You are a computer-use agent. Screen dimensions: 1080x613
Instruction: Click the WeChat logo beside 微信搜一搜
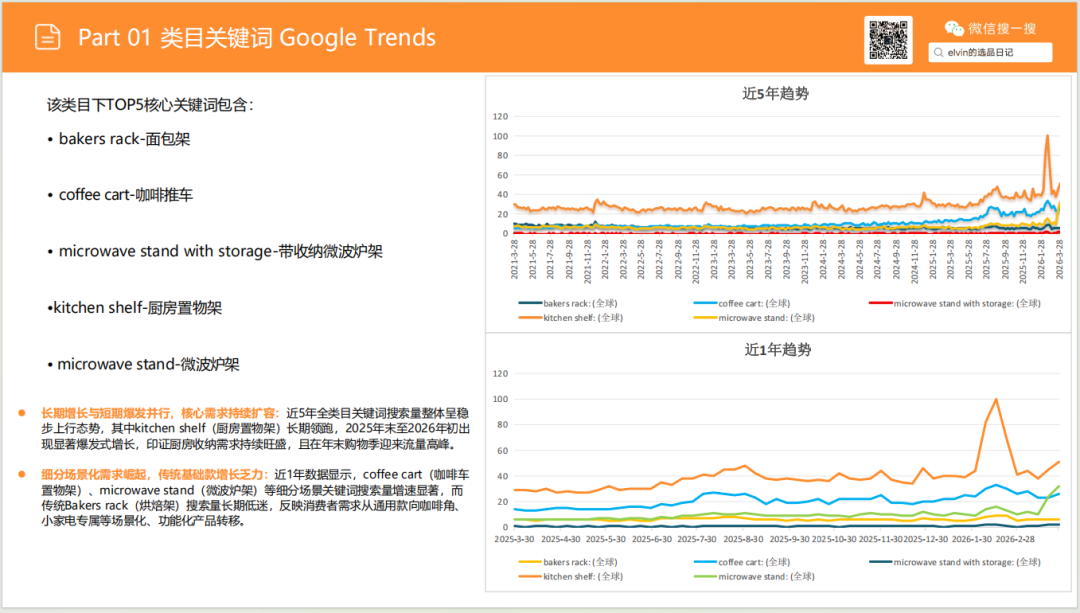coord(955,29)
